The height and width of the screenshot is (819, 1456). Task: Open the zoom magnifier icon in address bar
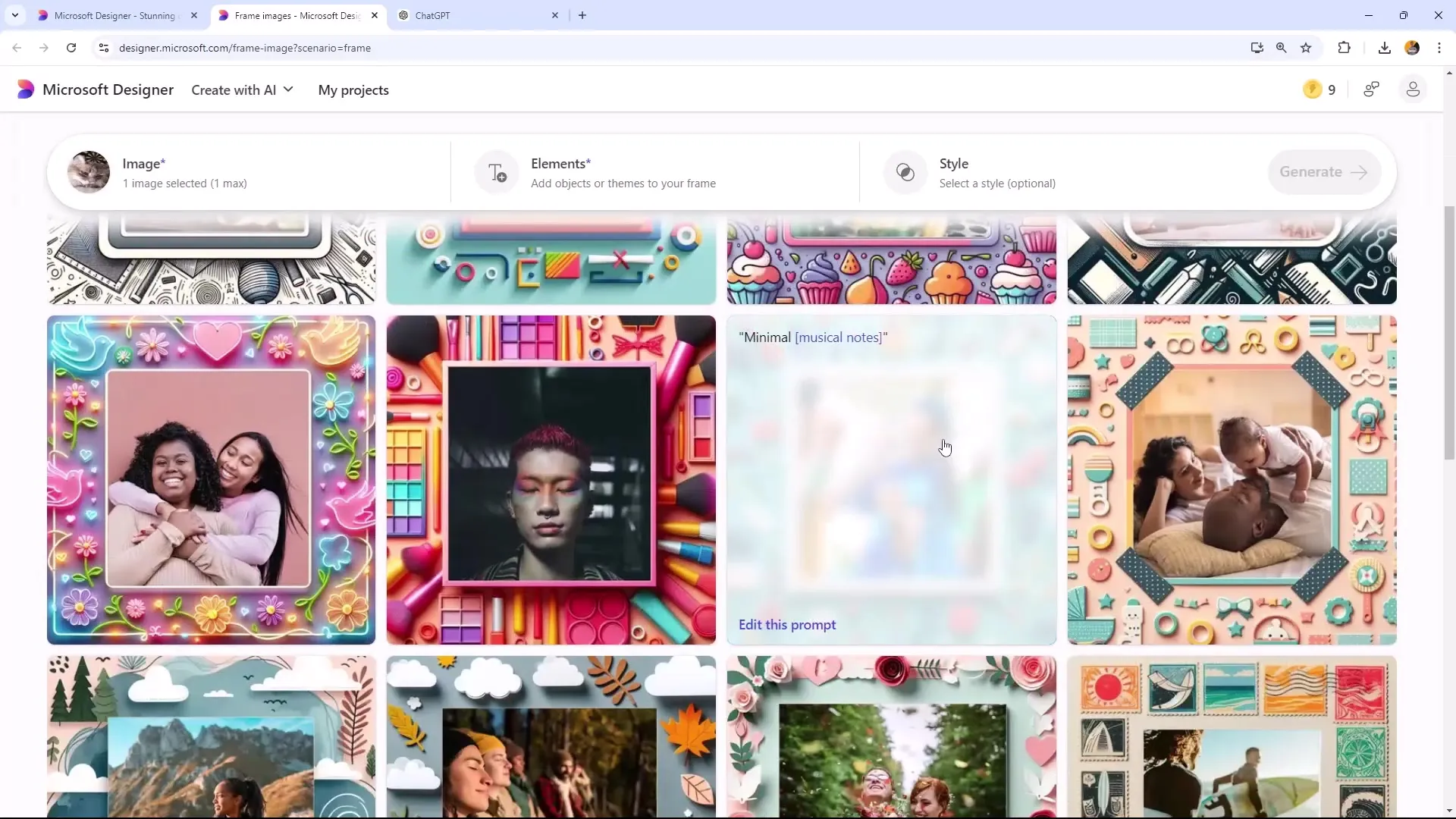click(1281, 48)
